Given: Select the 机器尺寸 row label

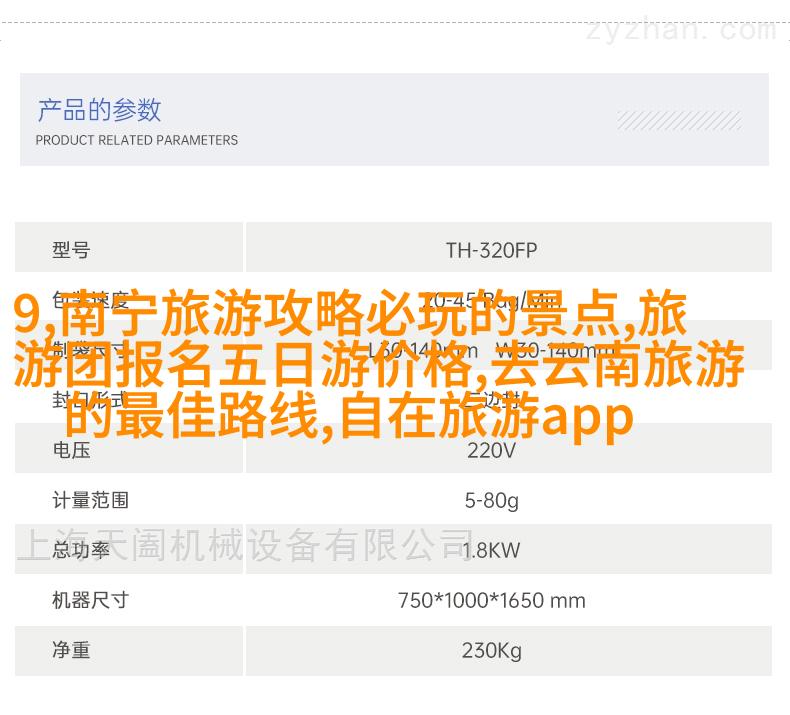Looking at the screenshot, I should (90, 600).
